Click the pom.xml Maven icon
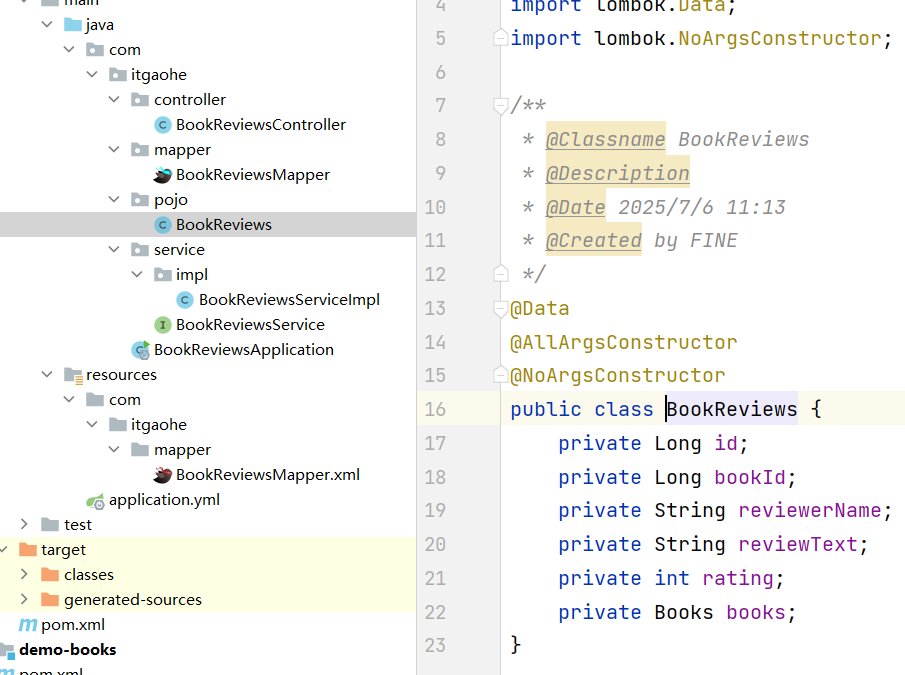 (x=28, y=625)
